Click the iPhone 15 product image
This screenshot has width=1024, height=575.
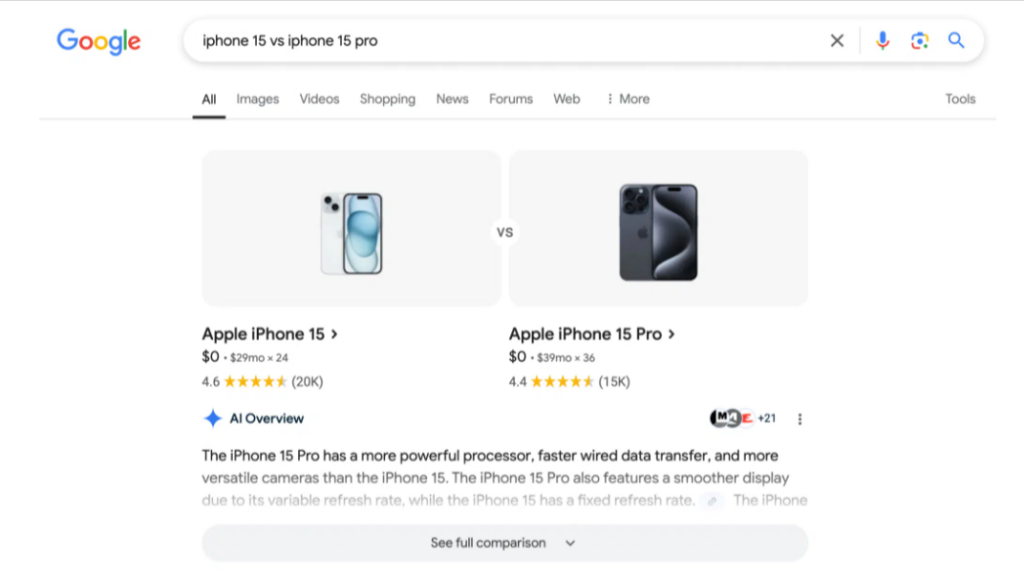click(351, 229)
